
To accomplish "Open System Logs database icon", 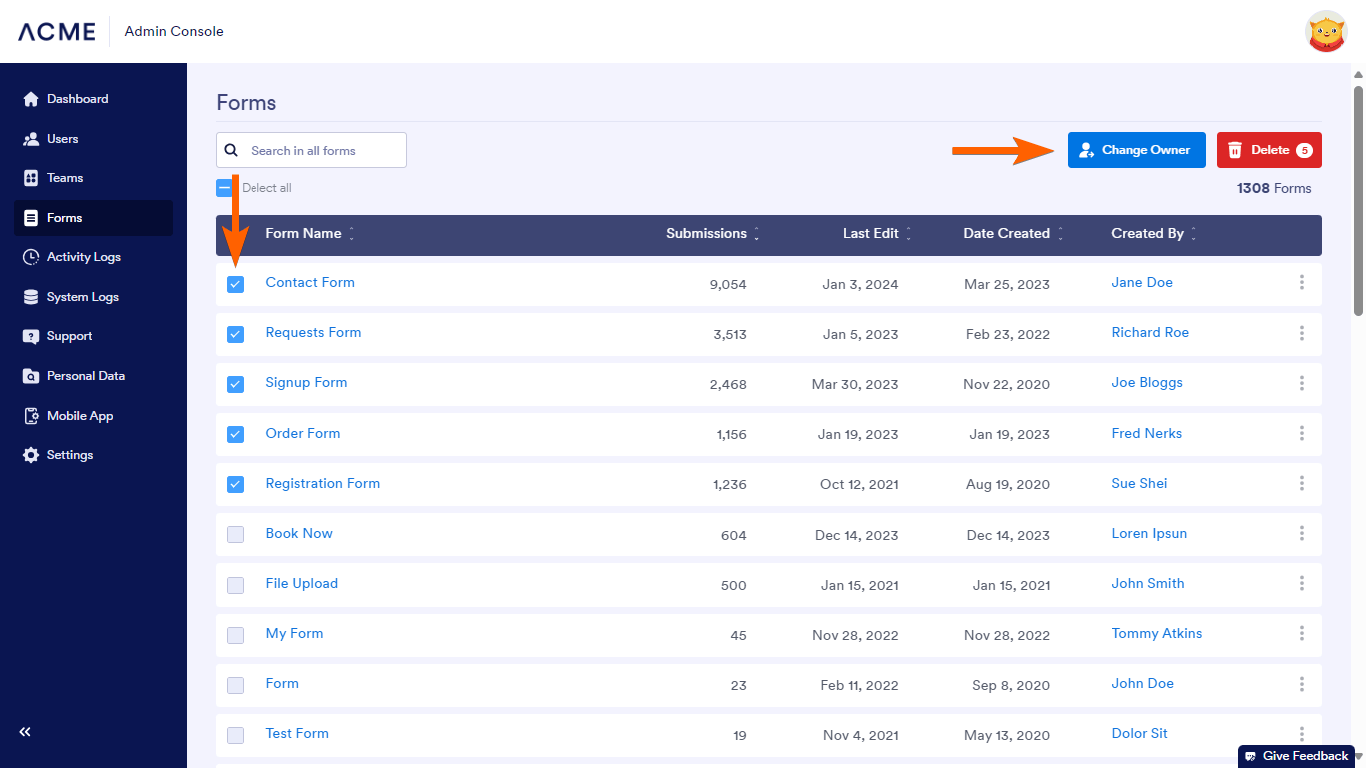I will 30,297.
